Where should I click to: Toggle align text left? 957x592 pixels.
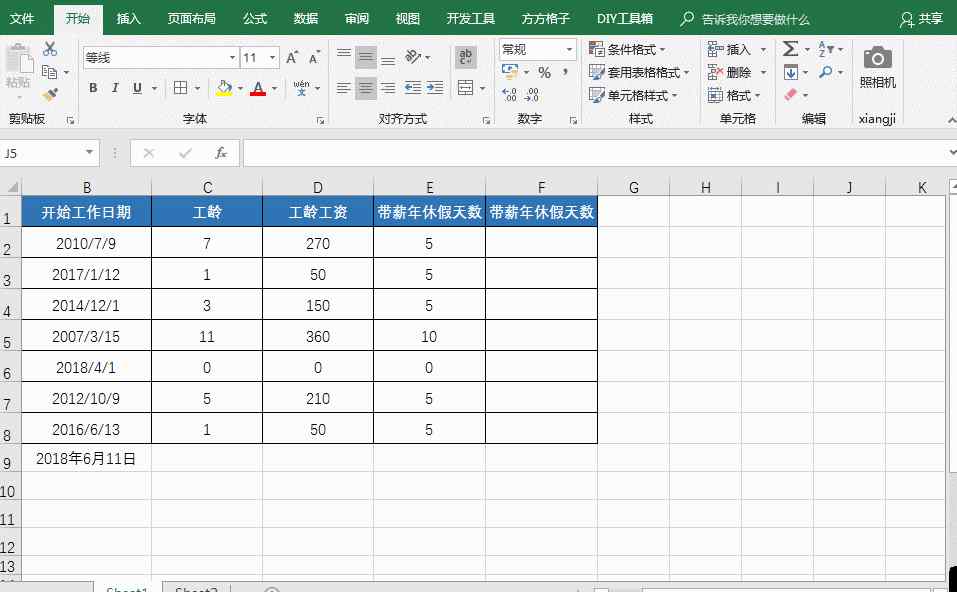[x=344, y=88]
